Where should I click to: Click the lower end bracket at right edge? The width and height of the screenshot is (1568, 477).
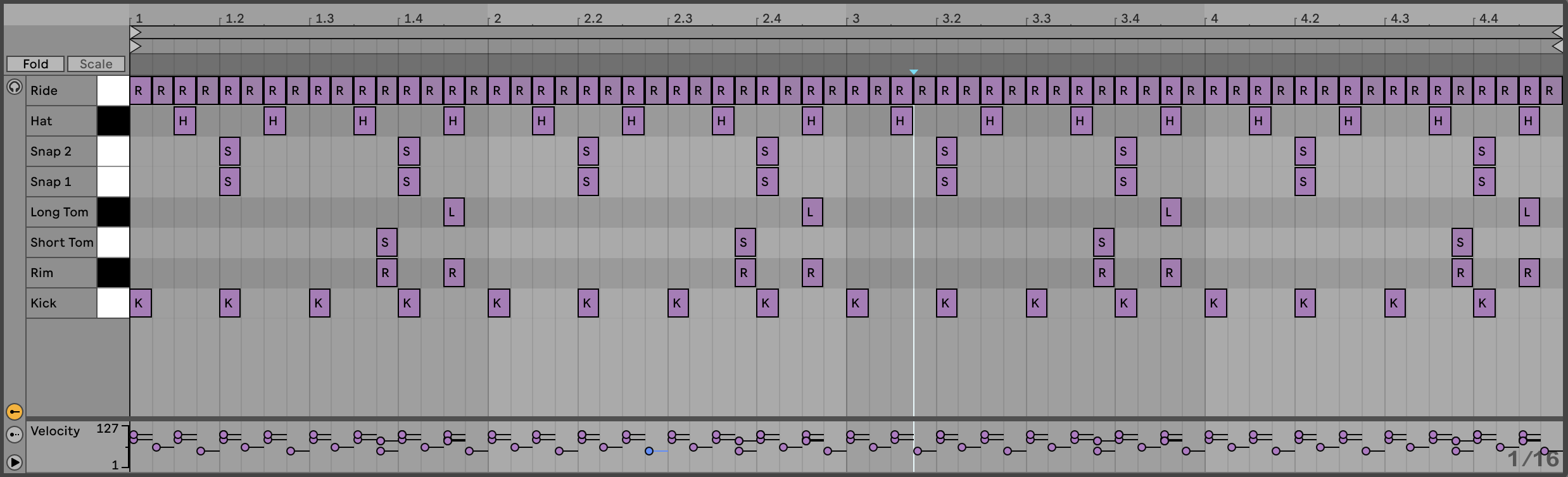tap(1557, 46)
